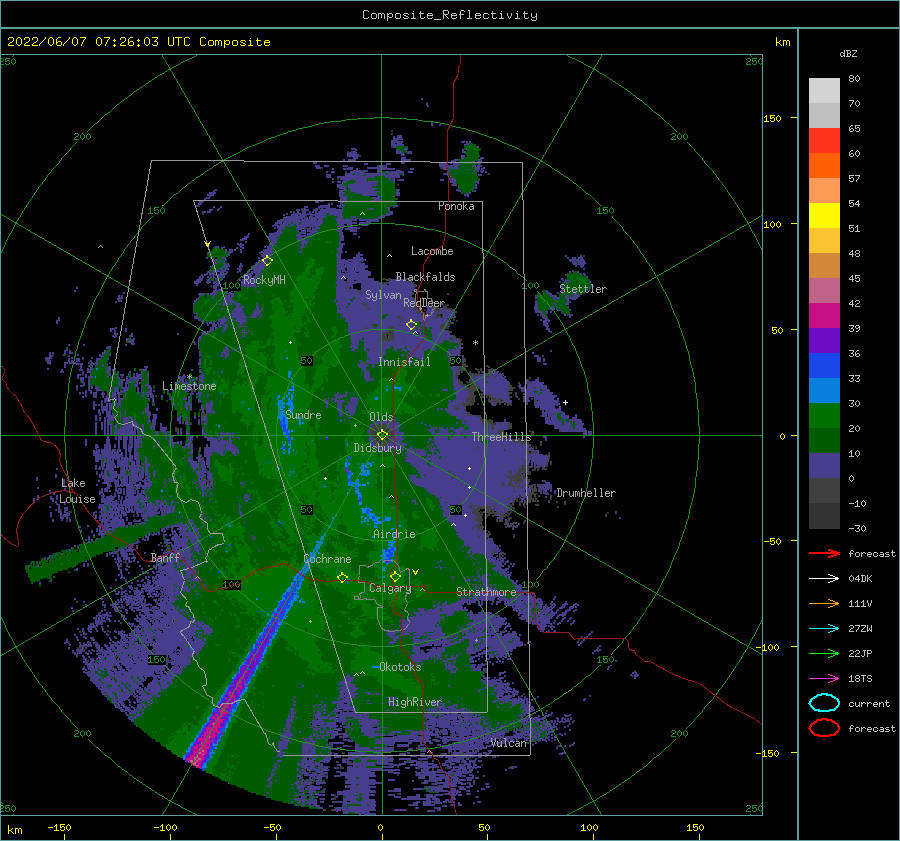
Task: Pick the red swatch in dBZ scale
Action: tap(824, 140)
